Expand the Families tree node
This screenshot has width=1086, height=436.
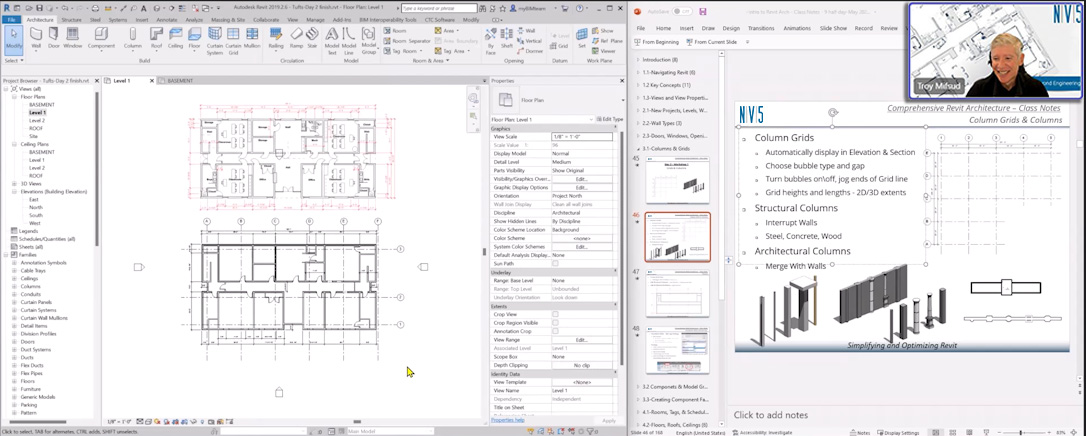pos(6,255)
